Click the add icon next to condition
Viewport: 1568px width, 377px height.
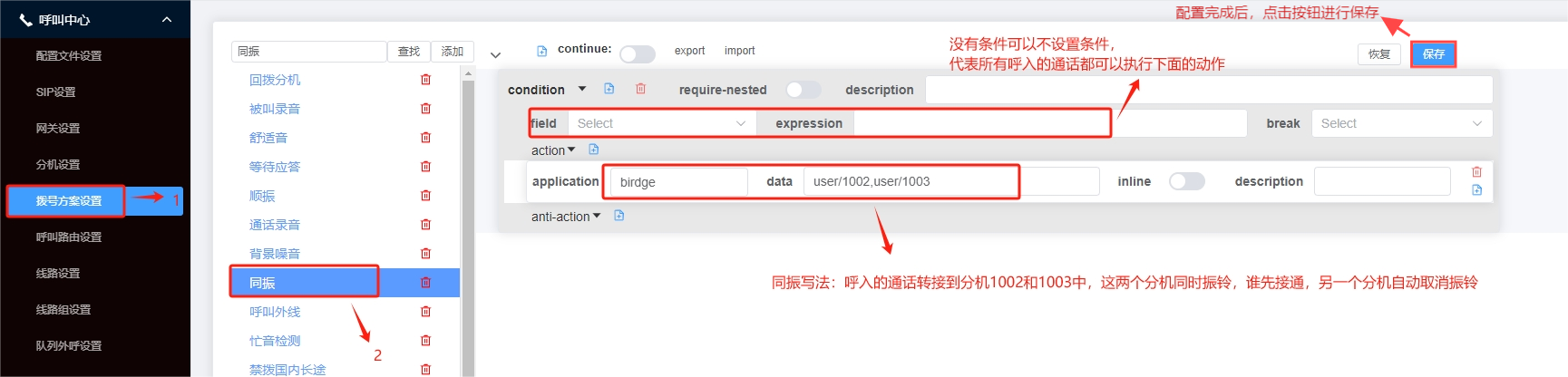click(609, 89)
